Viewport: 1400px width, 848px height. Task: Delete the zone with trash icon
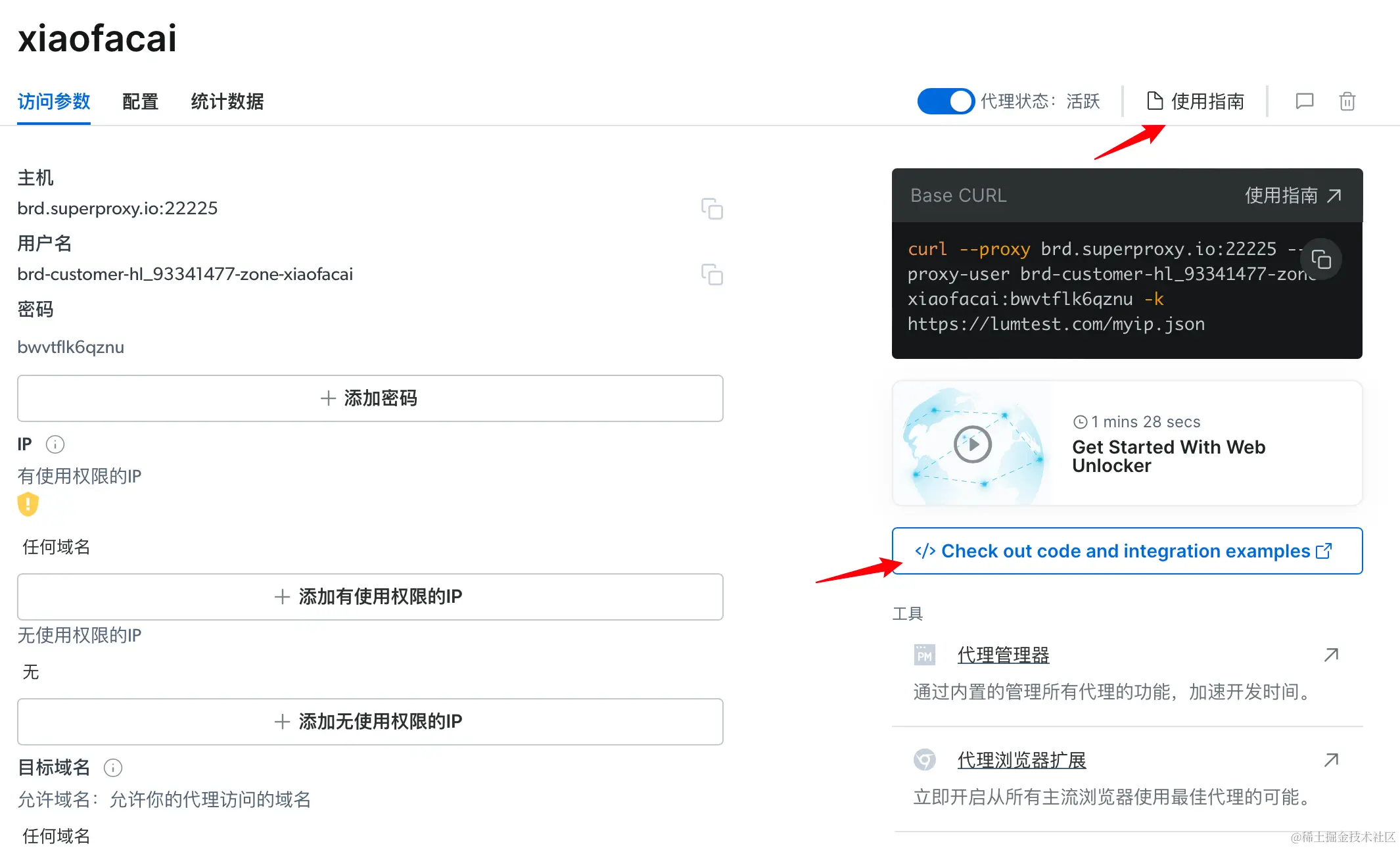(x=1347, y=101)
